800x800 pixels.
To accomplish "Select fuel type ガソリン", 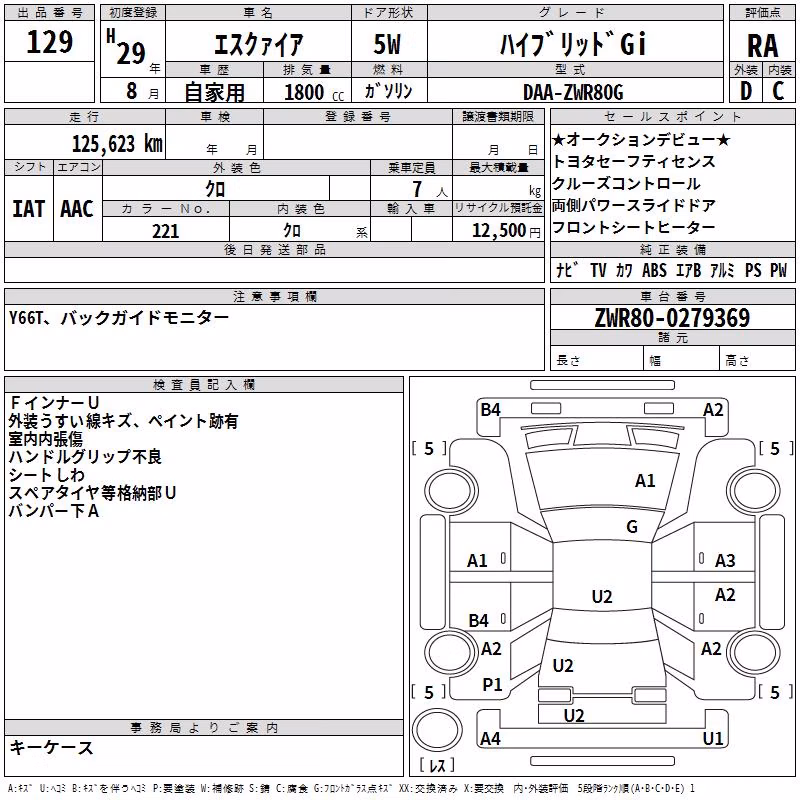I will [388, 91].
